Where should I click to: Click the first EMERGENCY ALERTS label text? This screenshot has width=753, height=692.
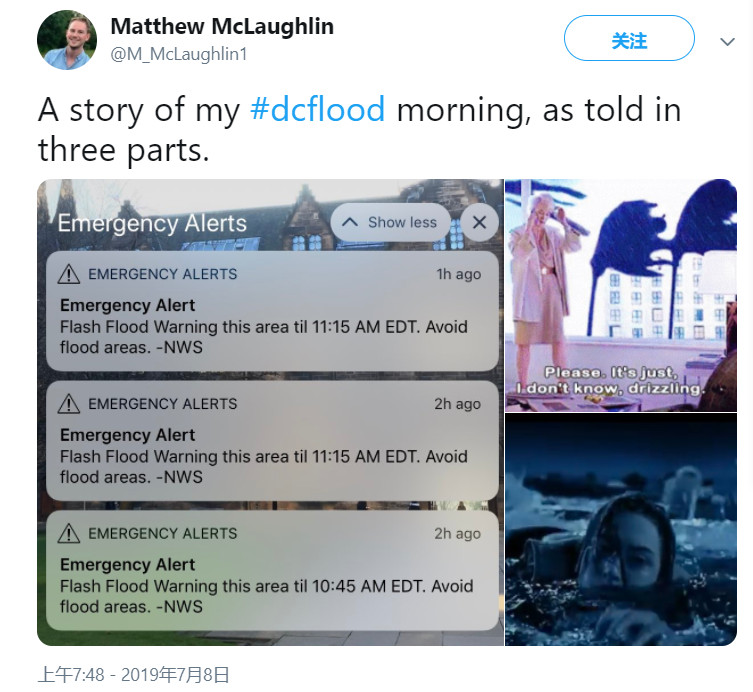click(163, 274)
